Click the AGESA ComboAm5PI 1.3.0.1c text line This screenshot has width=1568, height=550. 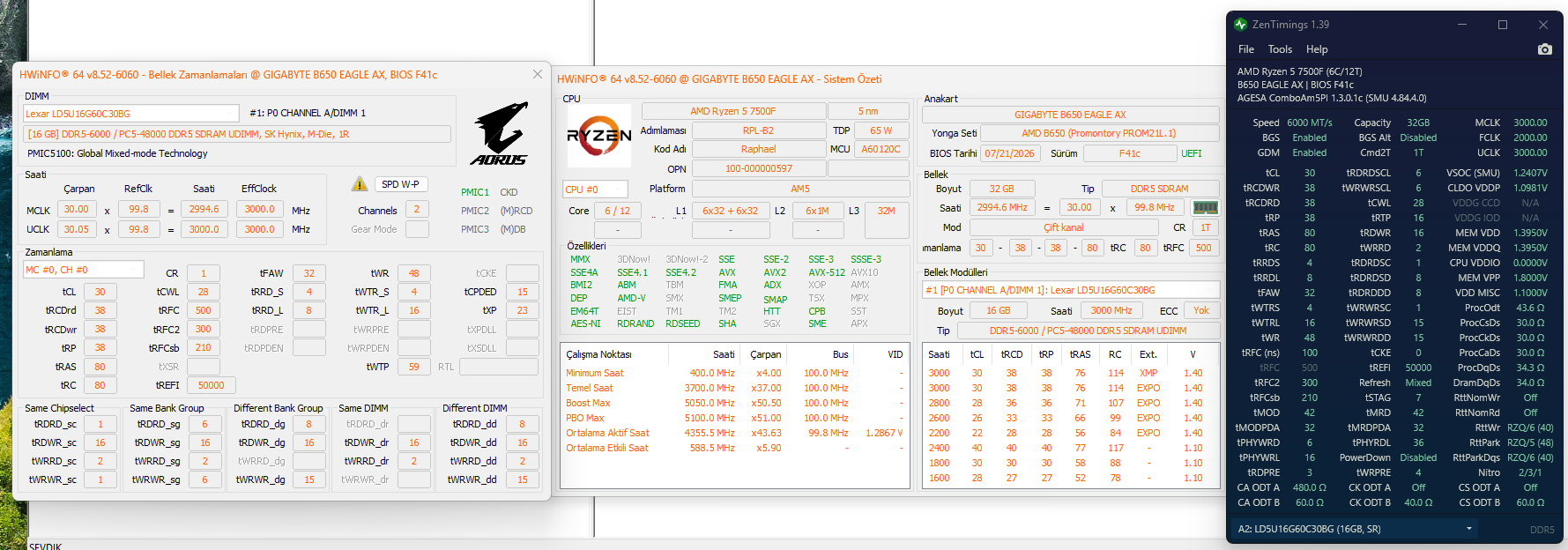point(1332,98)
